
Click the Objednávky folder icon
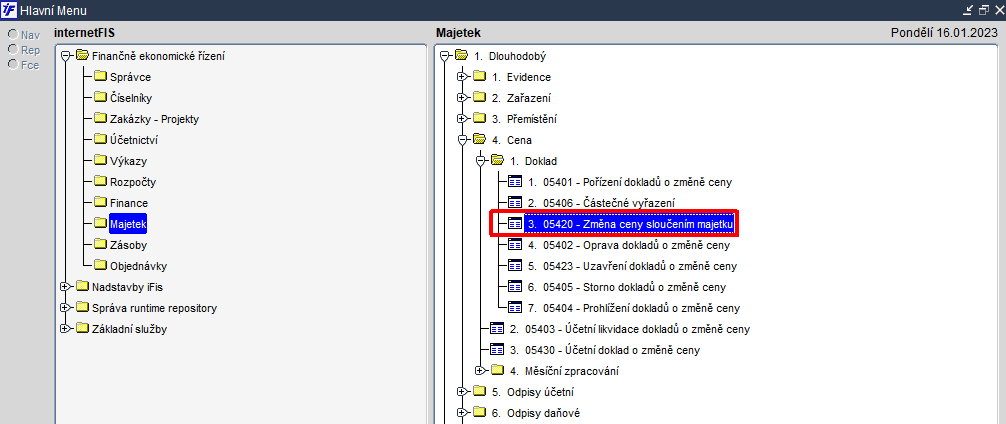pos(100,266)
